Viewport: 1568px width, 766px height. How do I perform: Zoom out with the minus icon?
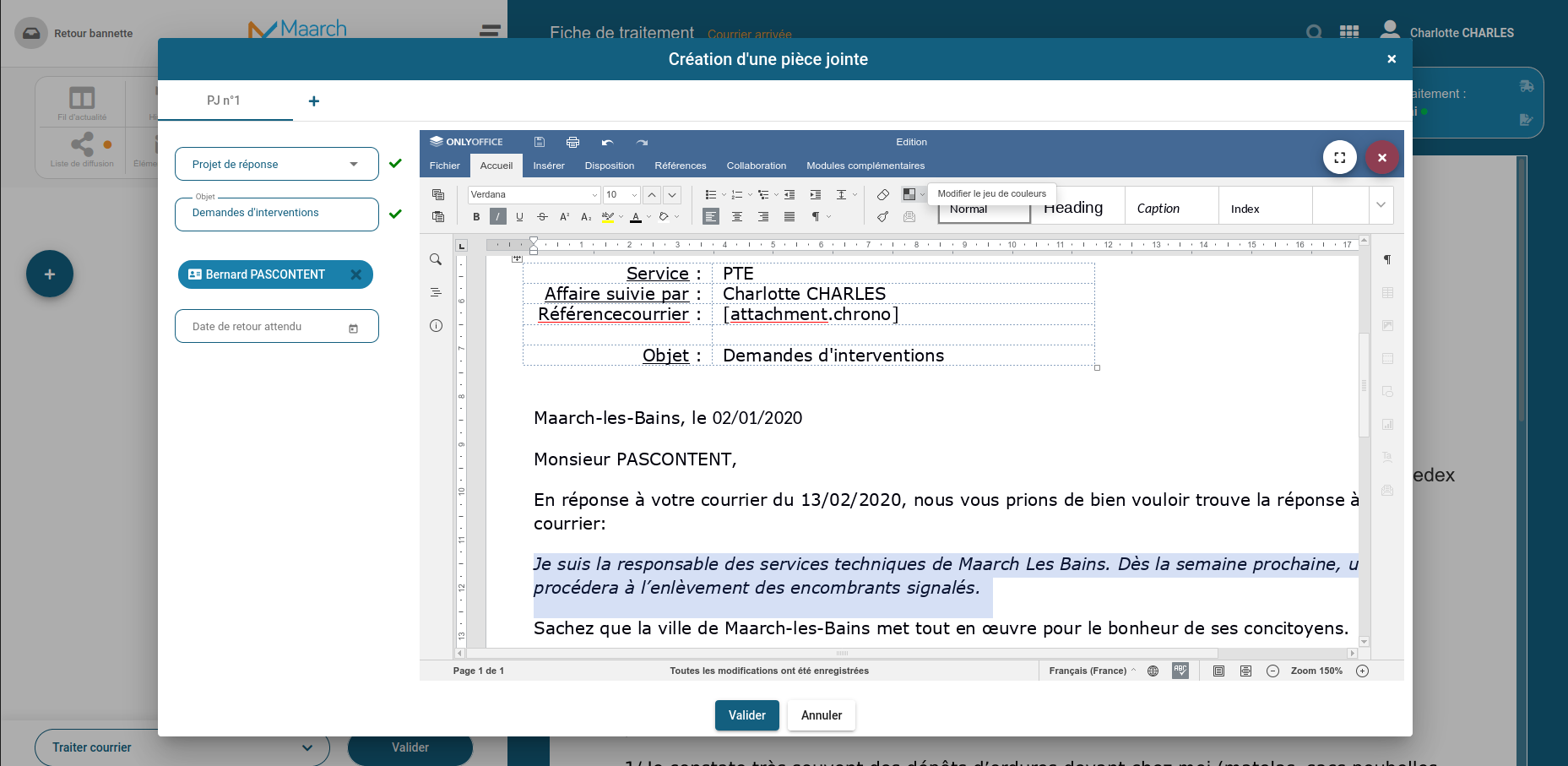point(1272,671)
